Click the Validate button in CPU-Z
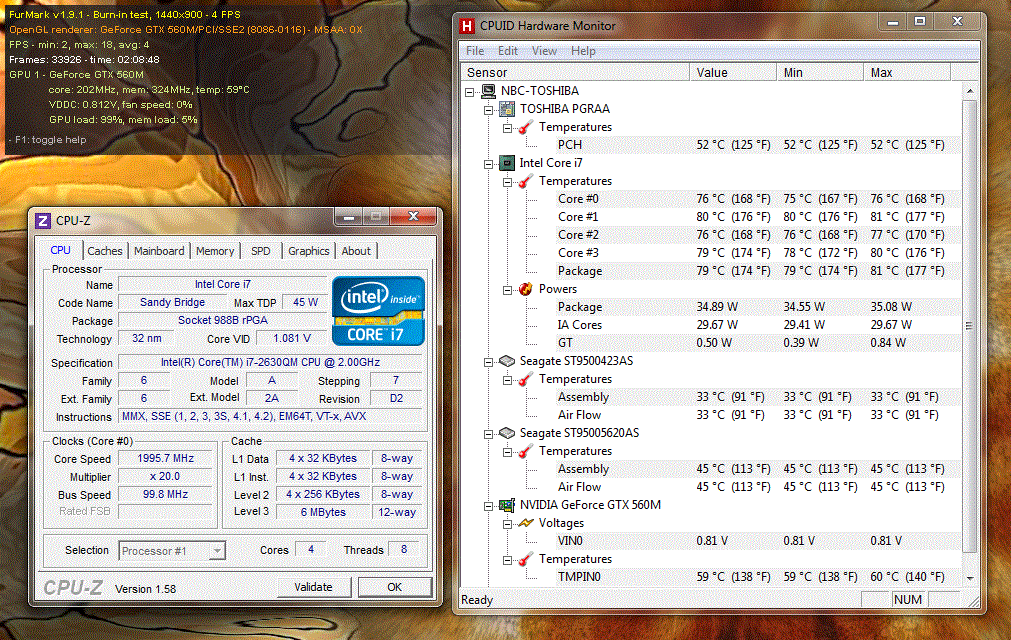Screen dimensions: 1011x640 pos(313,587)
